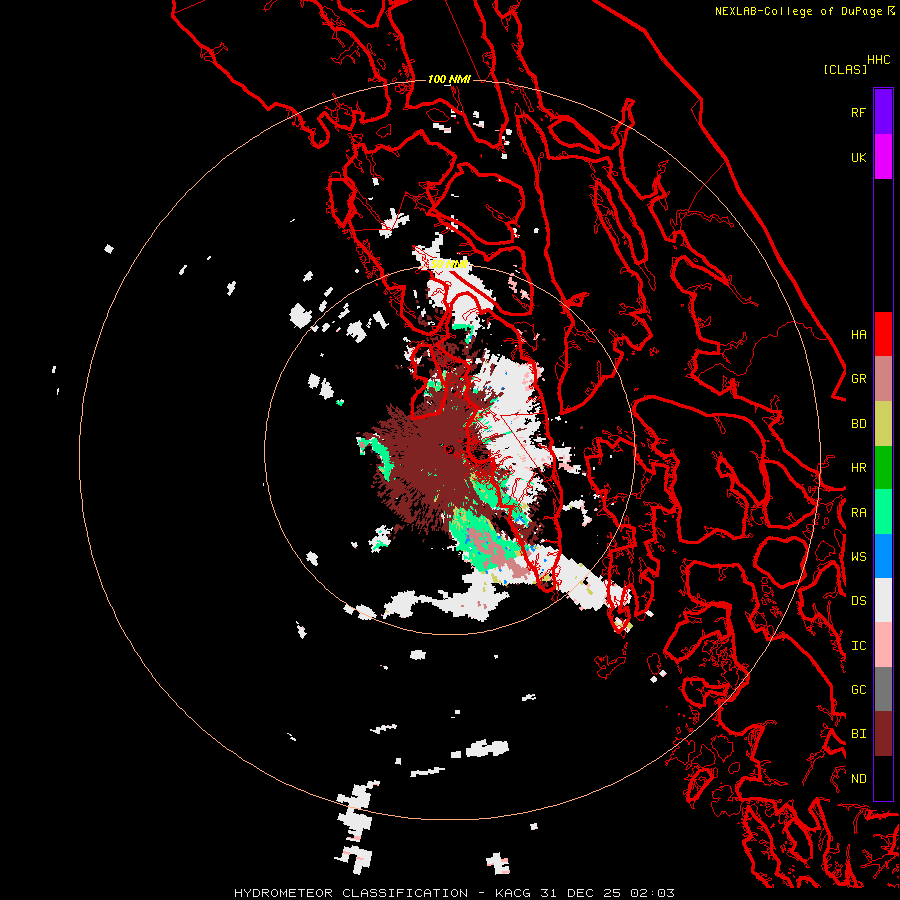This screenshot has height=900, width=900.
Task: Click the DS legend label
Action: [858, 601]
